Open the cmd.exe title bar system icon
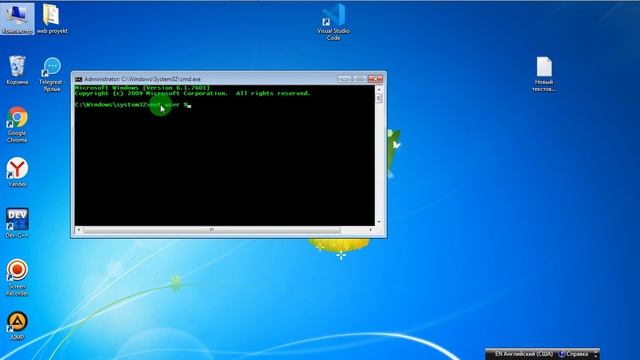This screenshot has height=360, width=640. [x=78, y=79]
